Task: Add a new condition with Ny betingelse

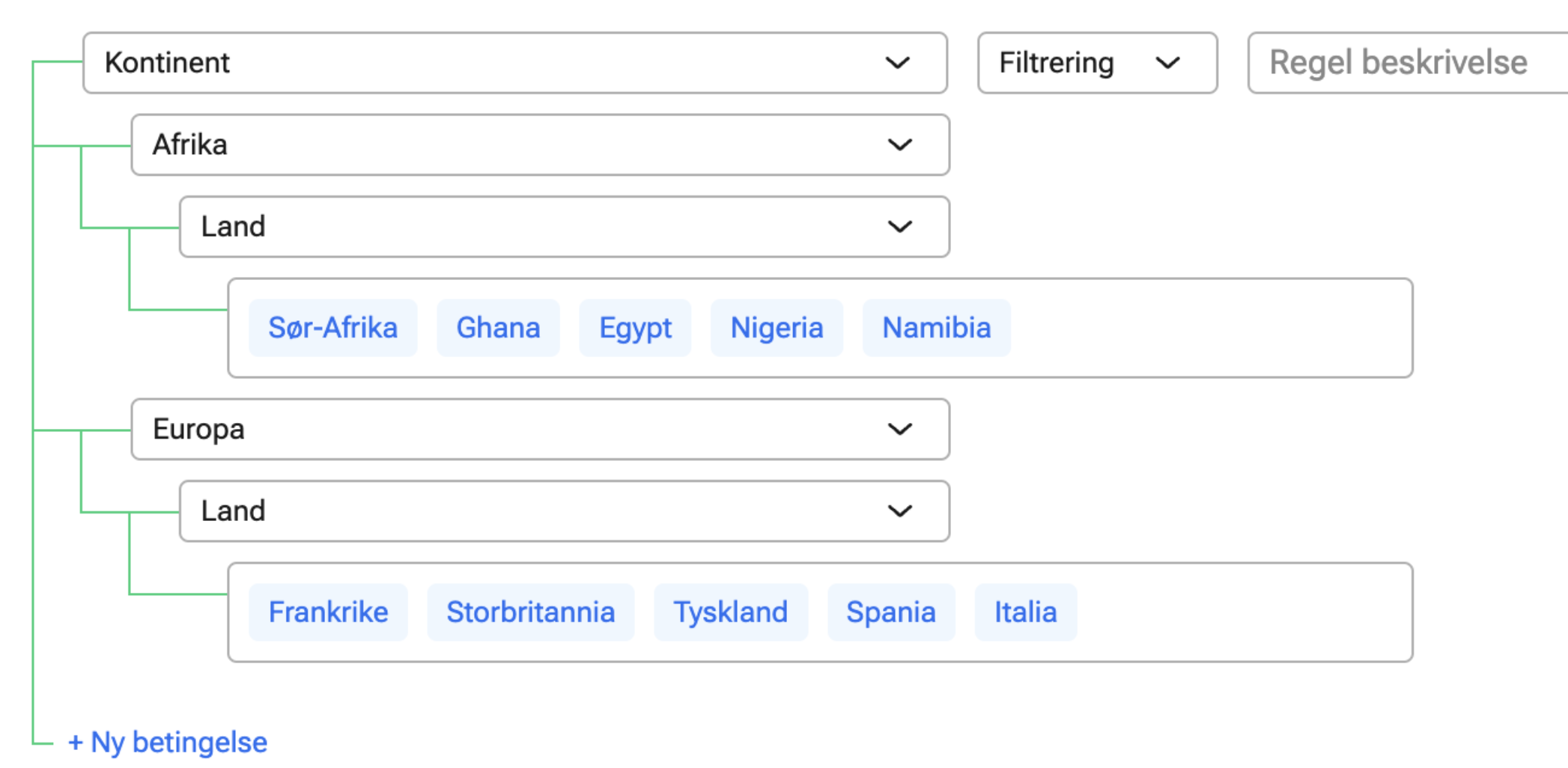Action: tap(168, 743)
